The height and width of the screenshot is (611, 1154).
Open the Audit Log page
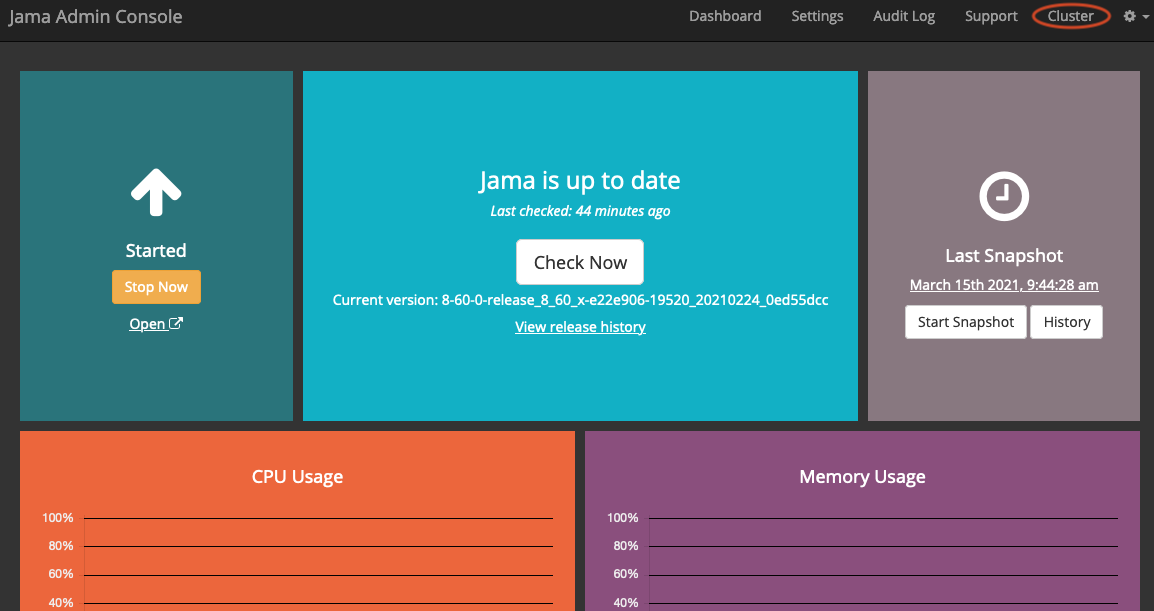click(x=904, y=16)
